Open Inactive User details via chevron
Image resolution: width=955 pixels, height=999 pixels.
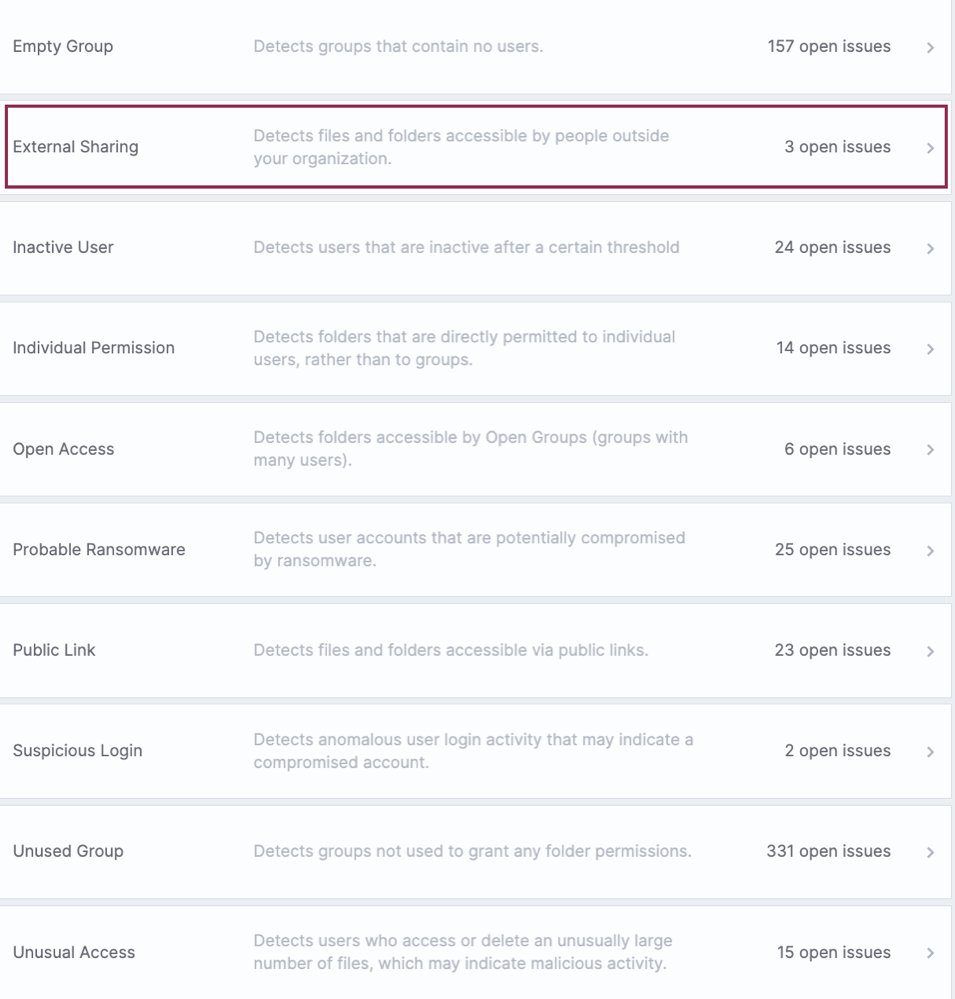(930, 248)
